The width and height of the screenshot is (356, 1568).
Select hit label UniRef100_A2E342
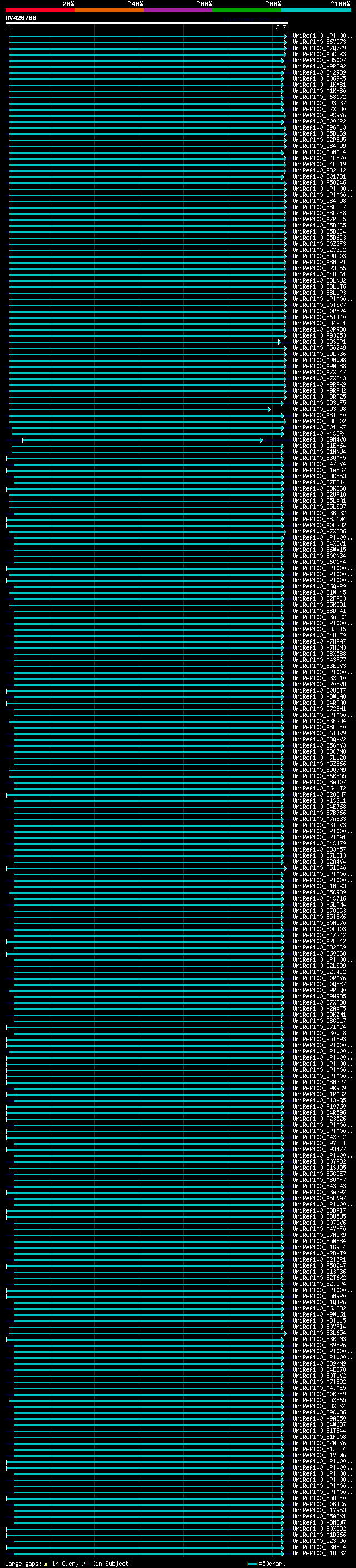pos(319,942)
